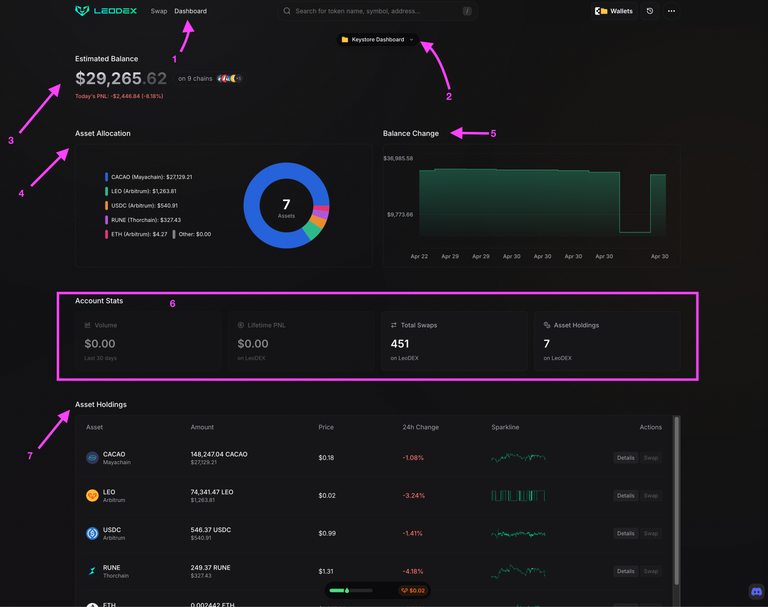Click Today's PNL text
The width and height of the screenshot is (768, 607).
pyautogui.click(x=119, y=96)
